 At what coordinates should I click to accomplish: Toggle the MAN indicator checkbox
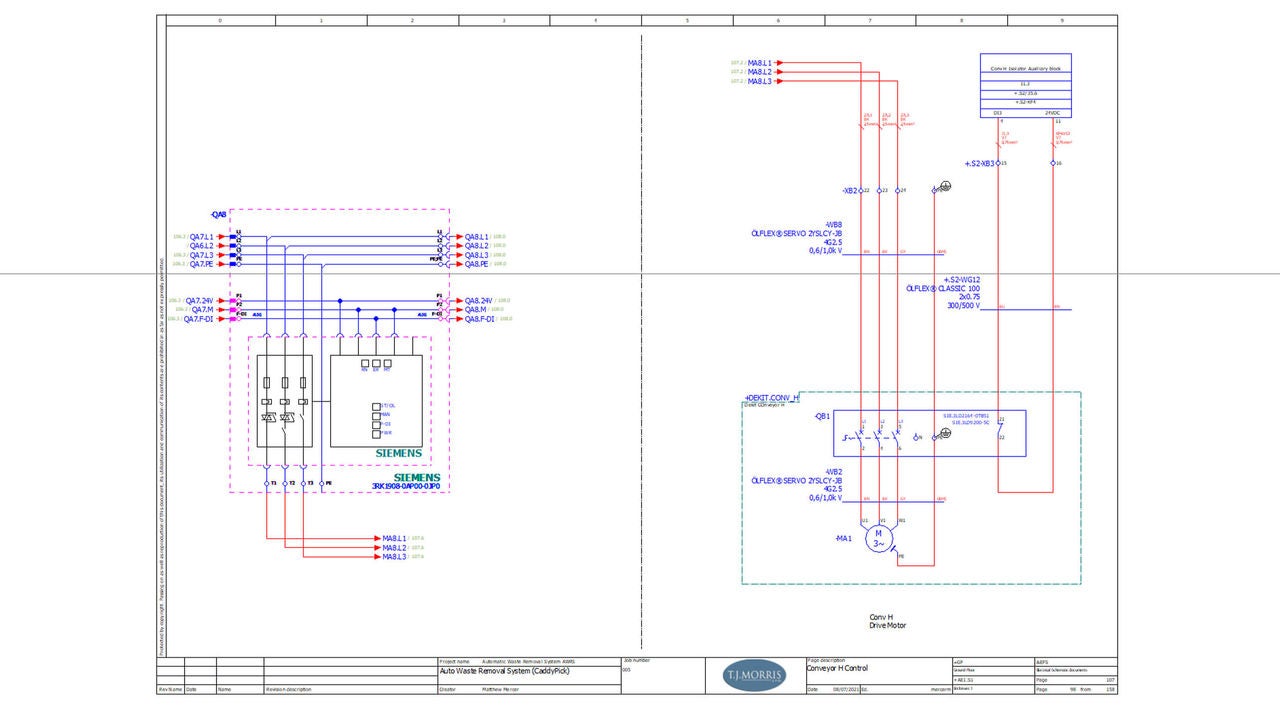[377, 416]
